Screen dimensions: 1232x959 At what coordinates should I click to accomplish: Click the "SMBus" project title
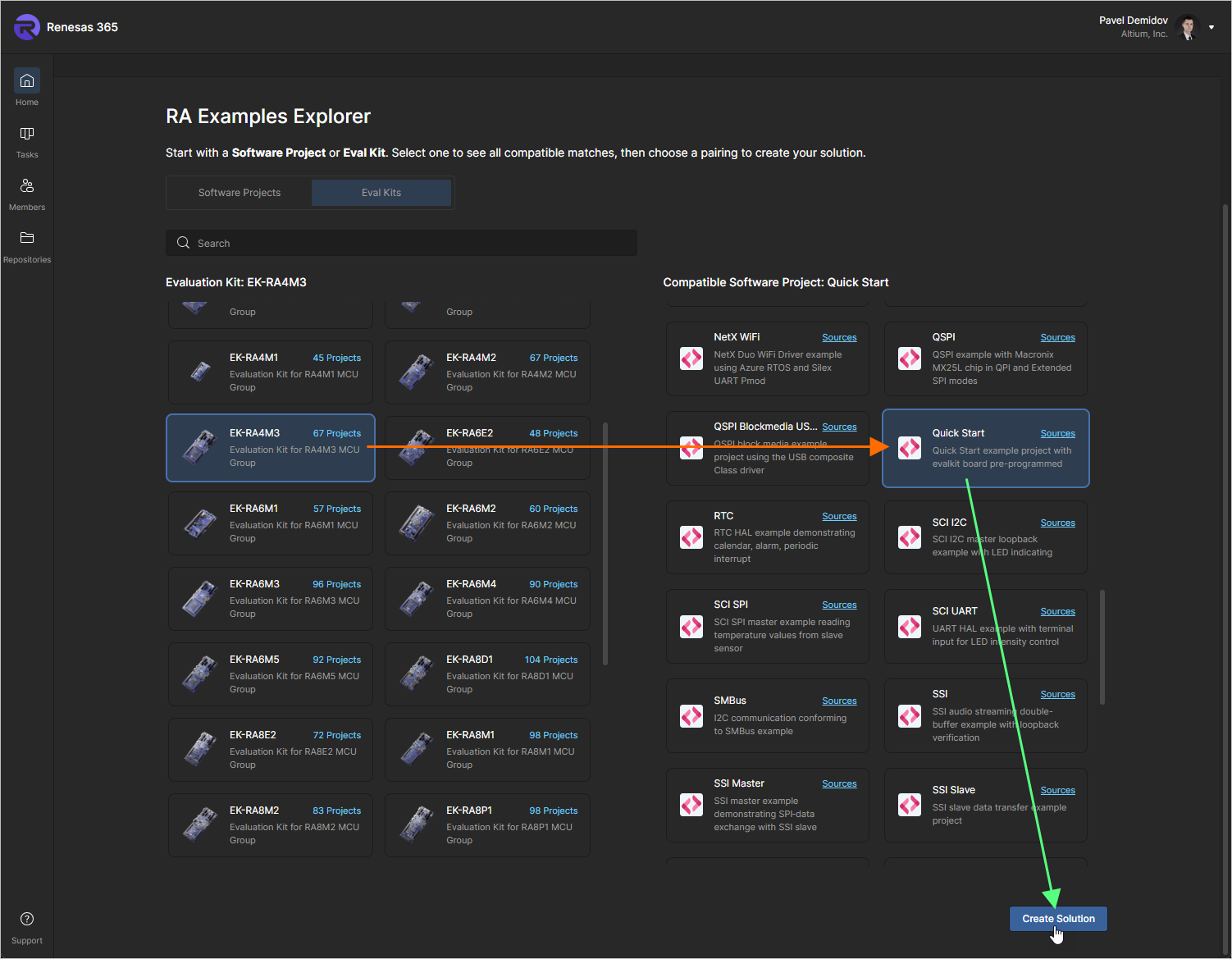[730, 701]
